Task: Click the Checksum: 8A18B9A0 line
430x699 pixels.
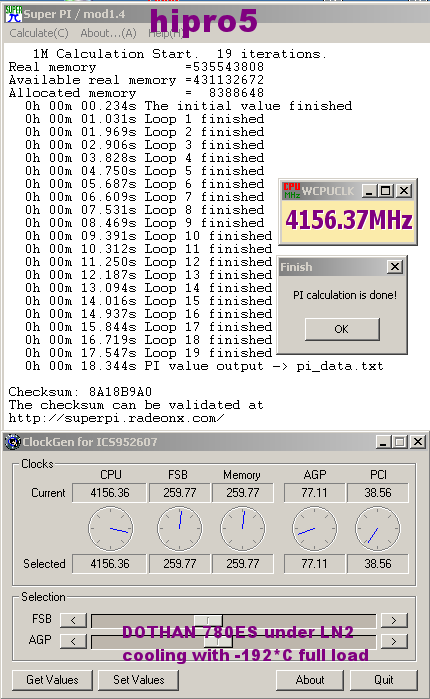Action: (x=80, y=392)
